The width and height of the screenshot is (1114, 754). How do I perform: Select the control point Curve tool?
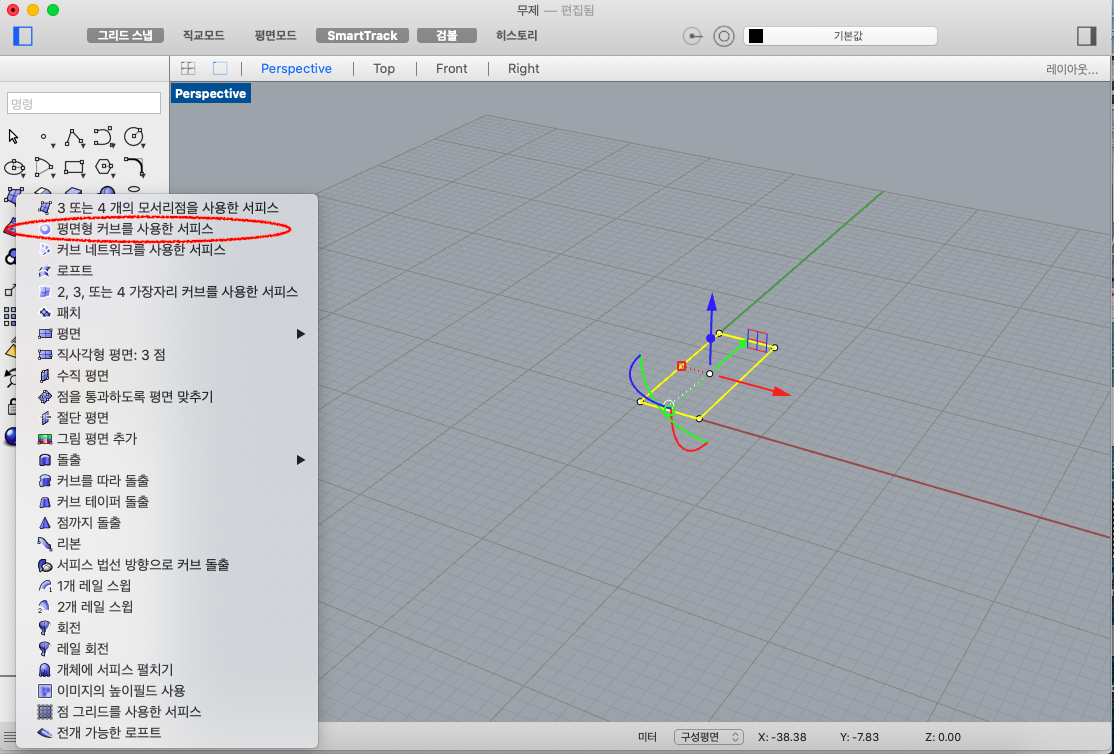point(104,137)
